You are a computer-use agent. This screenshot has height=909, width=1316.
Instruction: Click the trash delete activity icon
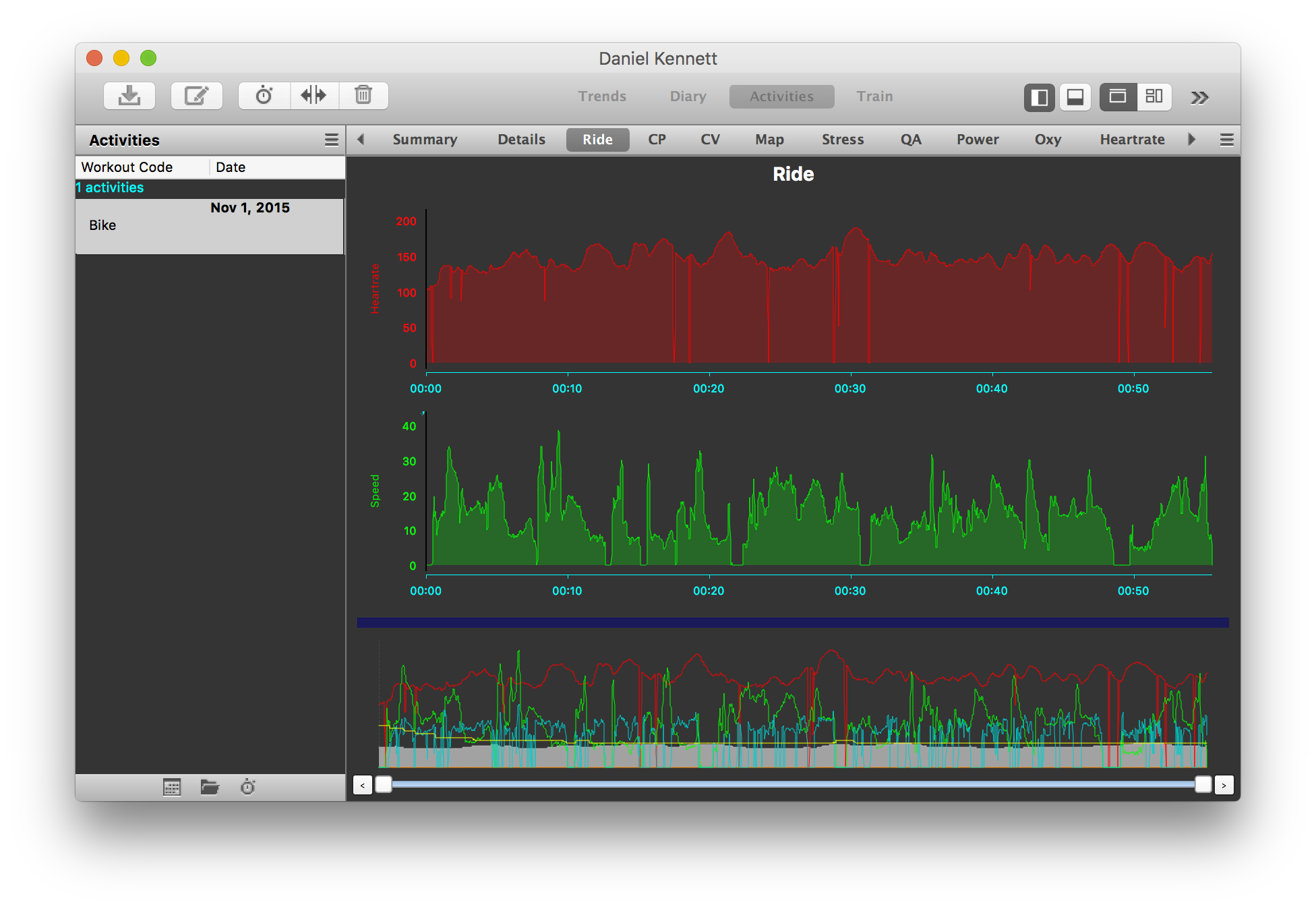click(x=363, y=96)
